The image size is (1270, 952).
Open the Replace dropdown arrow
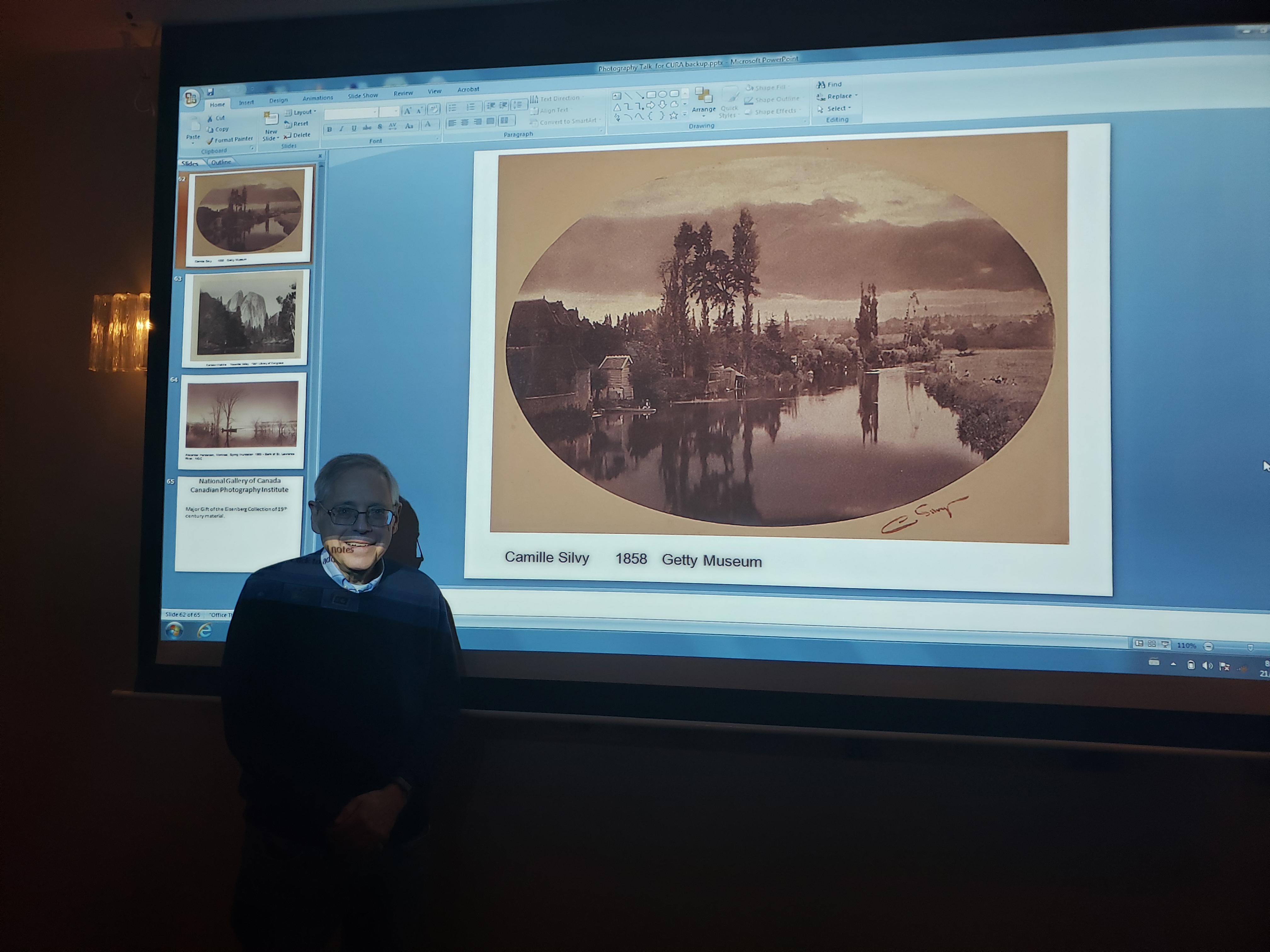tap(856, 96)
